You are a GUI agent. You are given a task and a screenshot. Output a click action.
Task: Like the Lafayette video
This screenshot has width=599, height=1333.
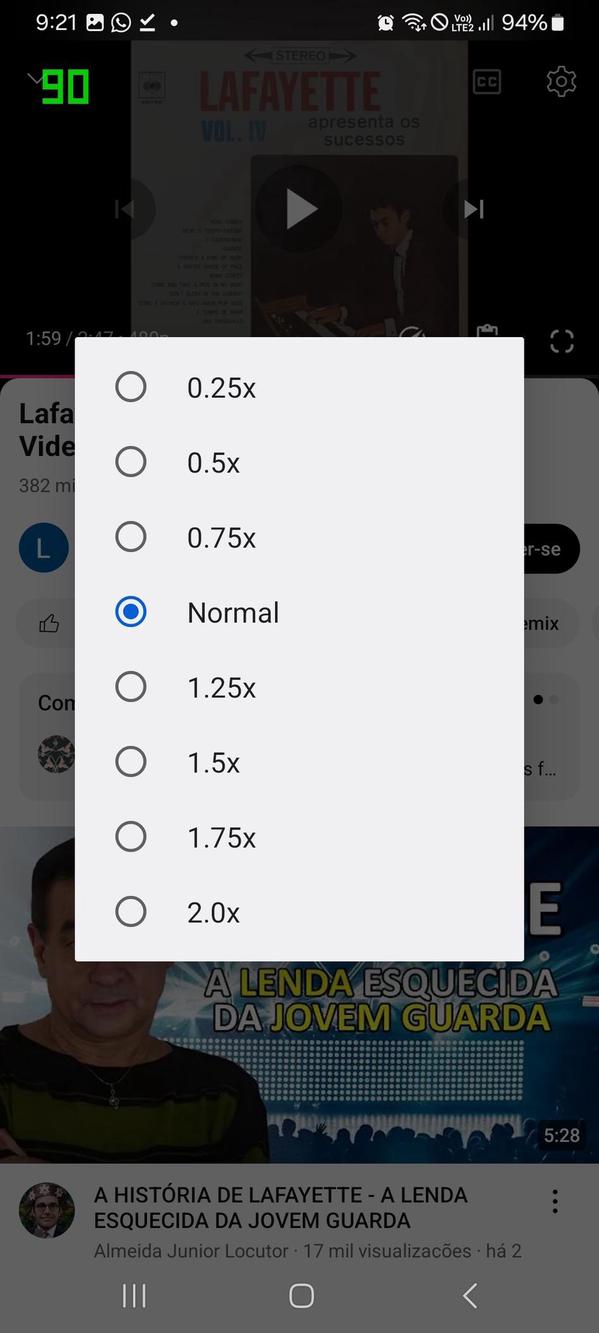[x=48, y=622]
